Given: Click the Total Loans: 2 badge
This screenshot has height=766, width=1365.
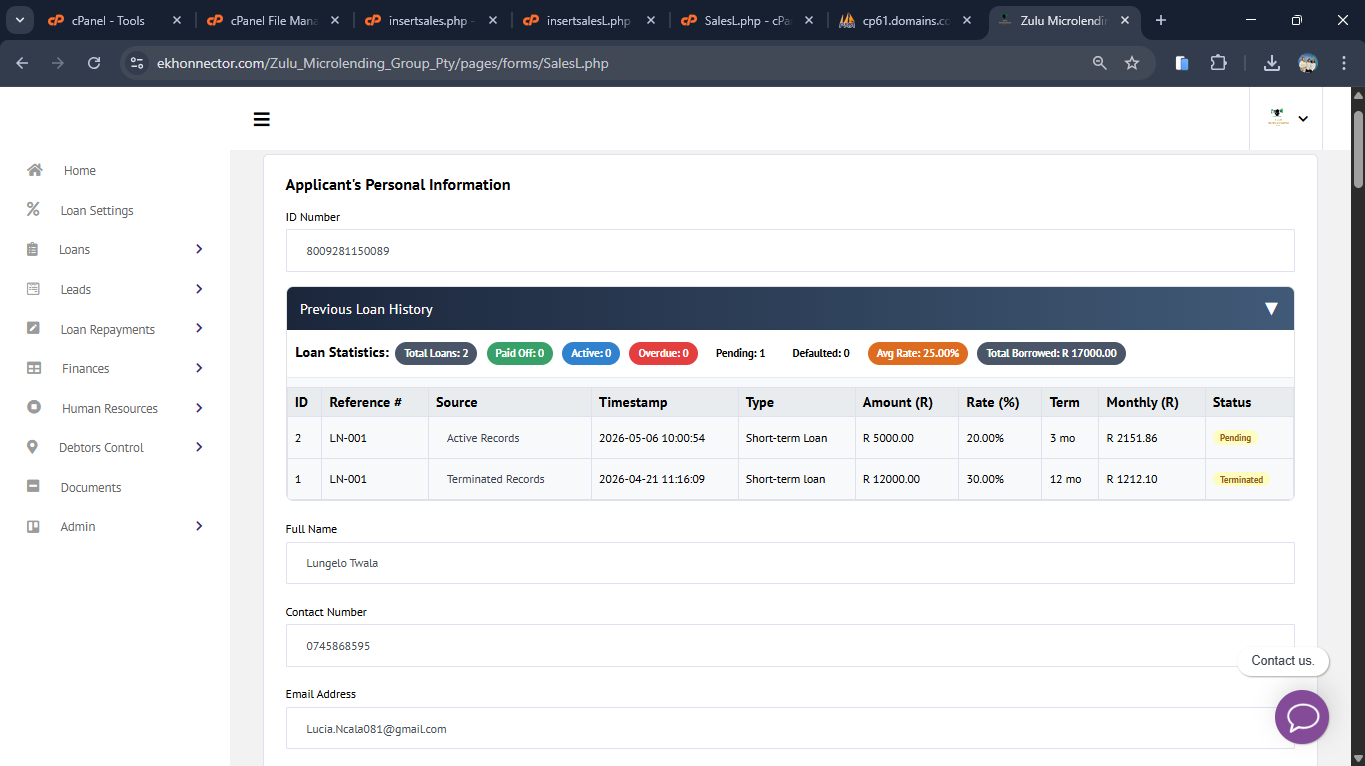Looking at the screenshot, I should click(x=436, y=353).
